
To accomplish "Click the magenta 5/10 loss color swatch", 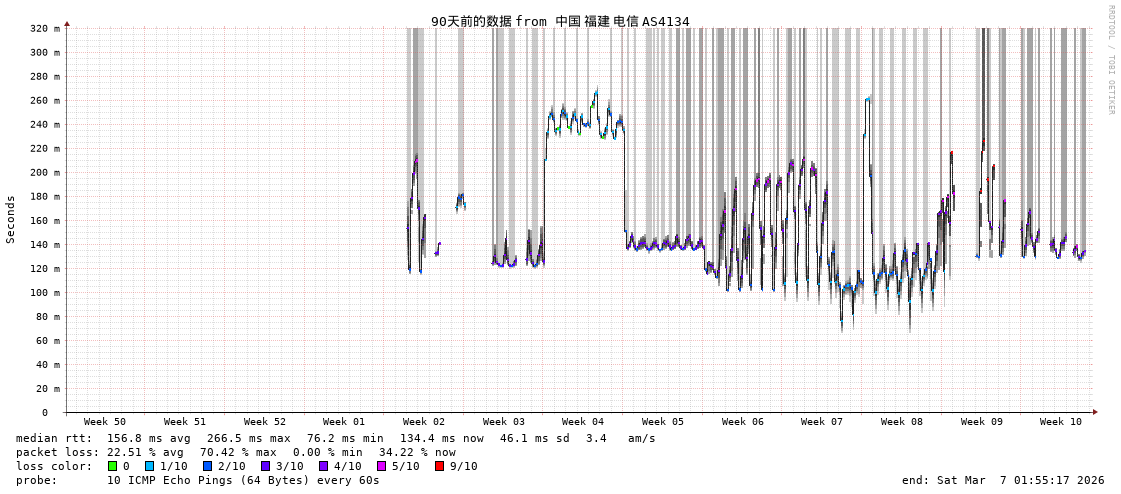I will coord(381,466).
